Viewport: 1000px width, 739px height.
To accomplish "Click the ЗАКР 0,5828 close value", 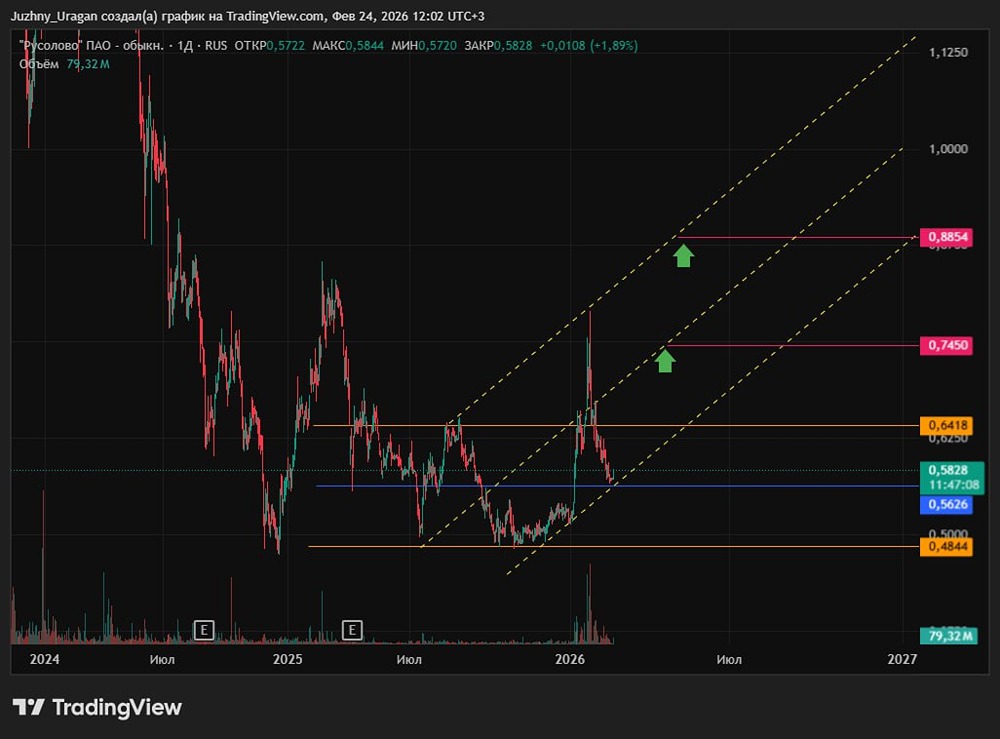I will point(498,45).
